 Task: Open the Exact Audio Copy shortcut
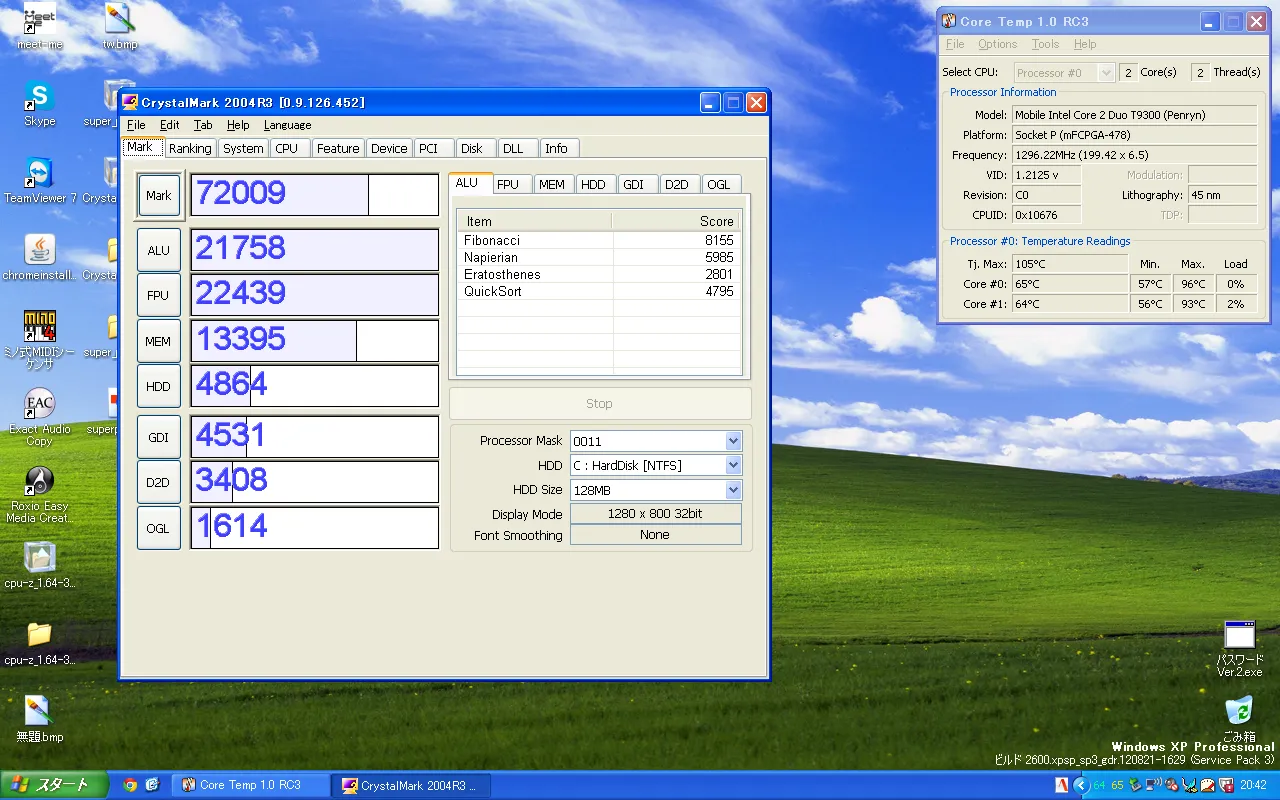coord(39,405)
